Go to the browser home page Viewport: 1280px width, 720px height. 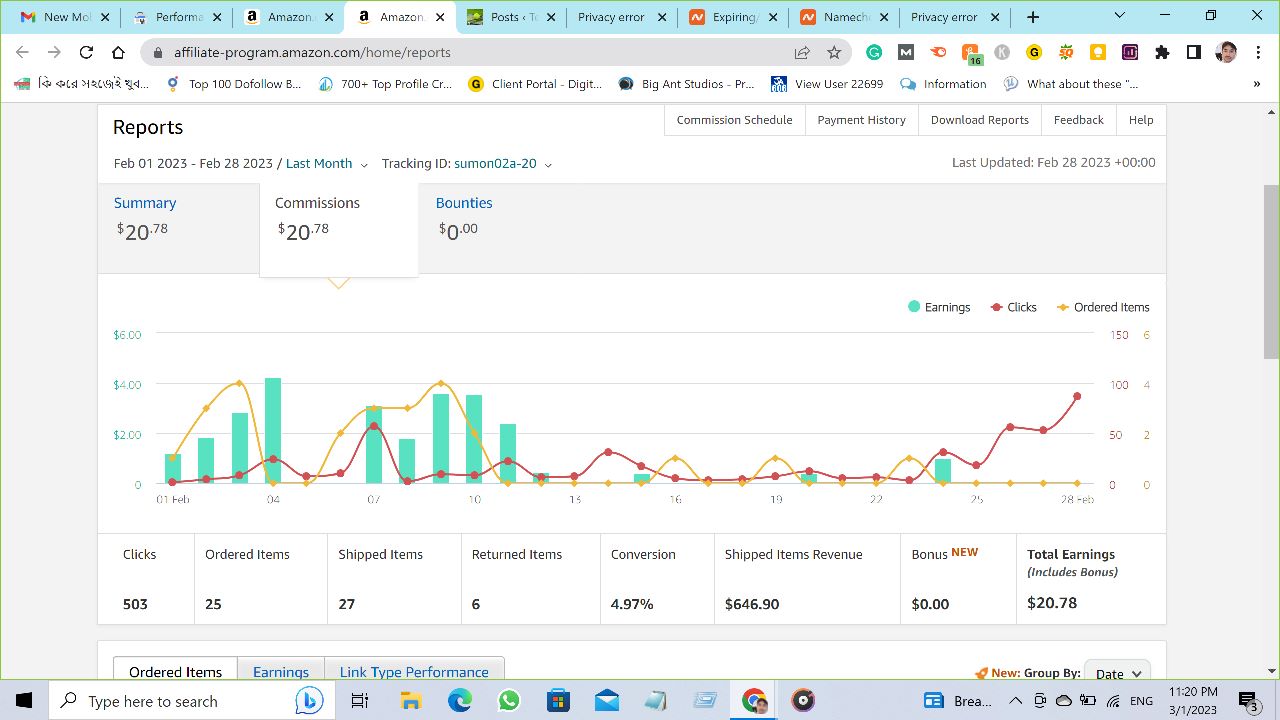point(118,53)
